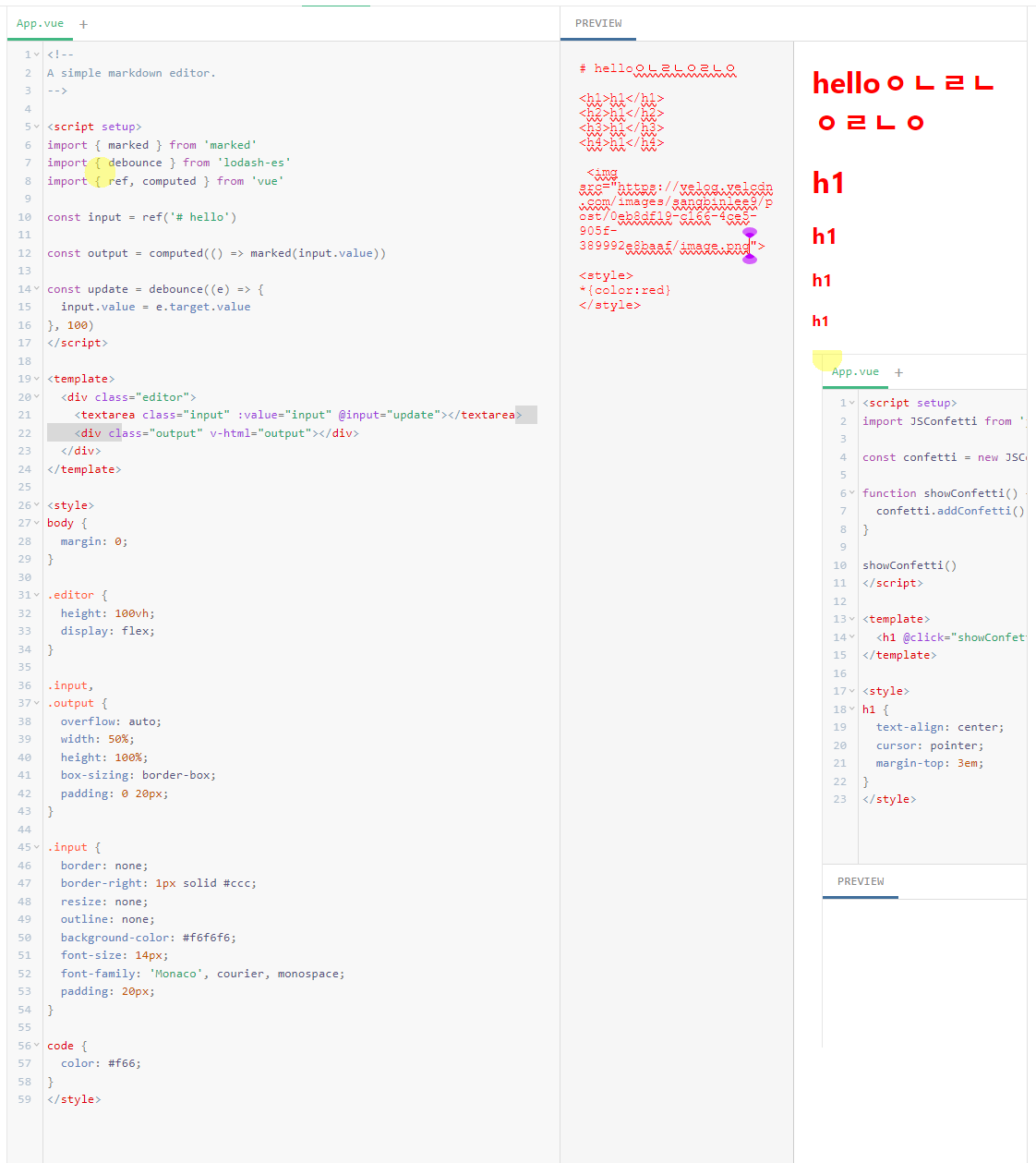1036x1163 pixels.
Task: Click line number 59 in main gutter
Action: 24,1099
